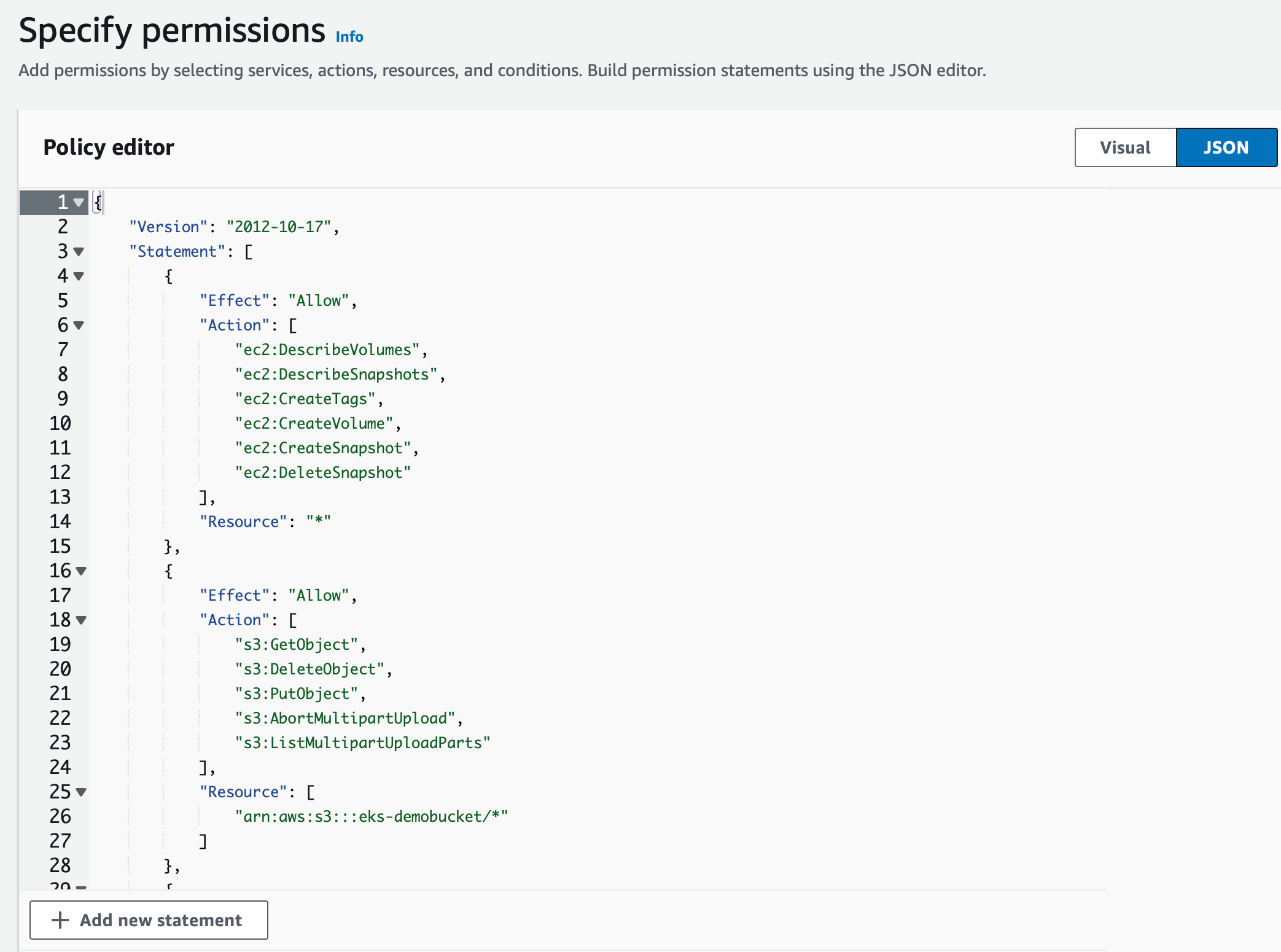Image resolution: width=1281 pixels, height=952 pixels.
Task: Collapse Statement array on line 3
Action: 80,251
